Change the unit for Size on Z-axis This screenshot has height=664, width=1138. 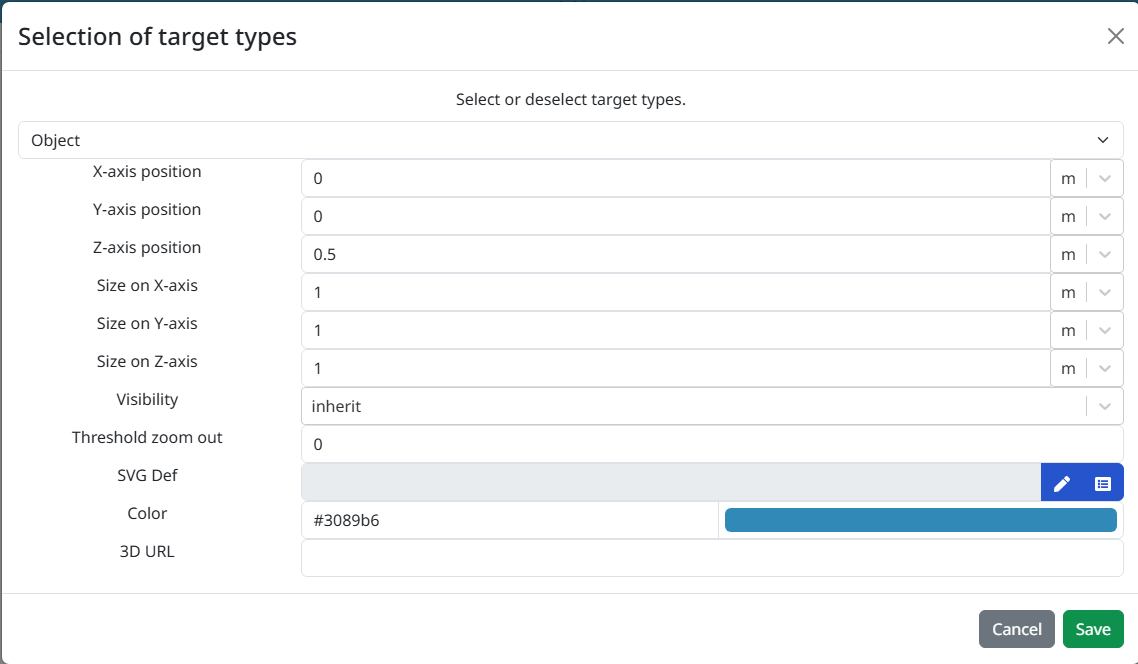[1104, 368]
